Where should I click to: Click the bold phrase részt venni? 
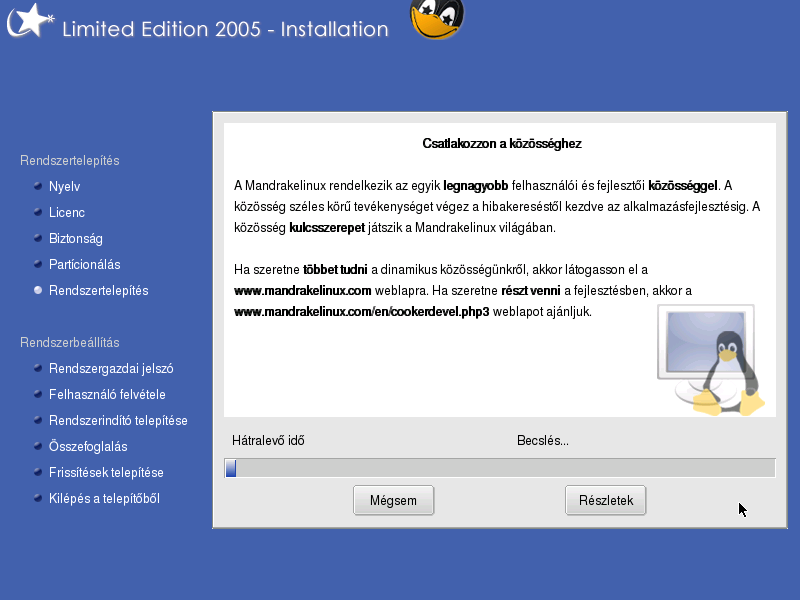(x=531, y=291)
